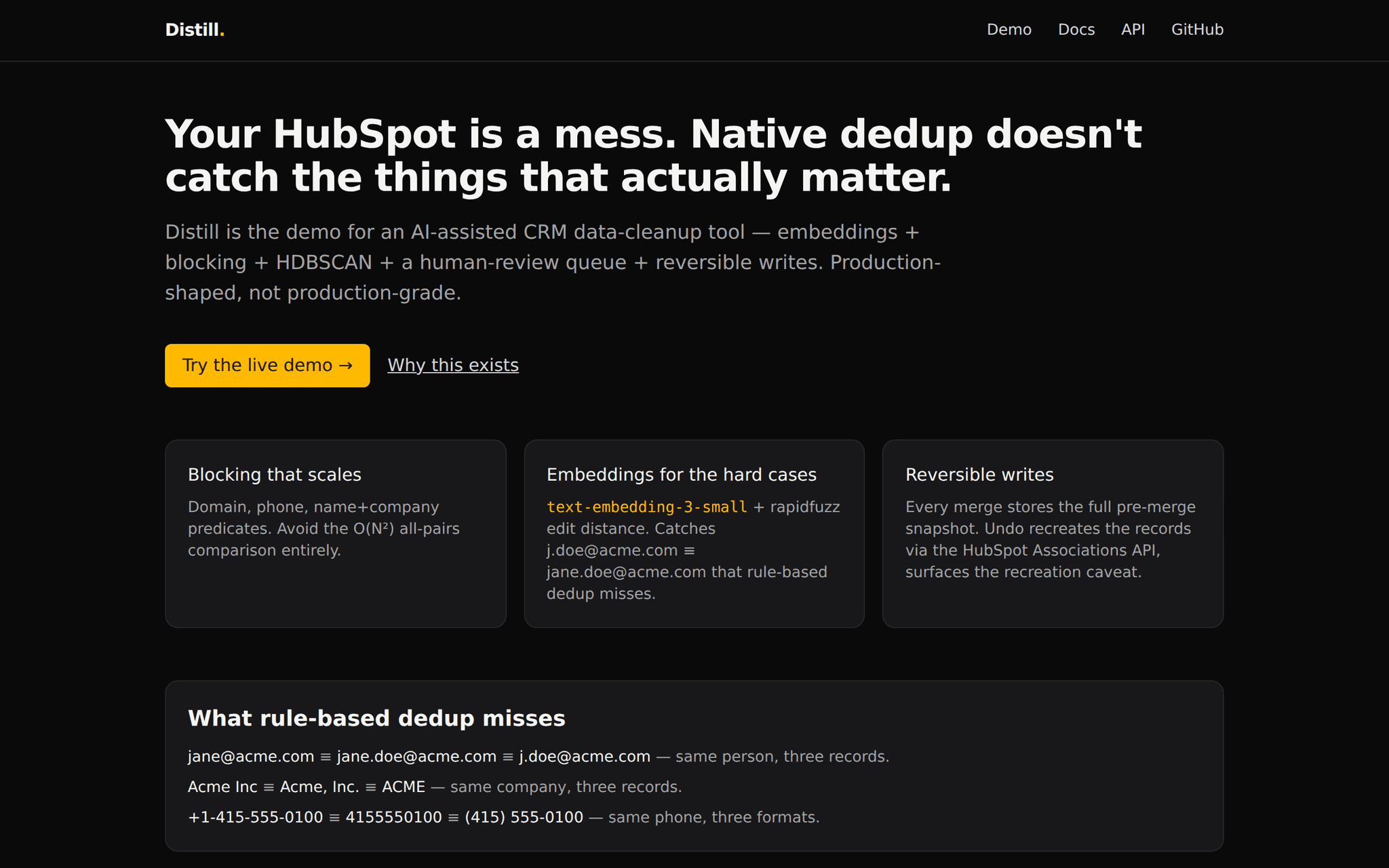Click the text-embedding-3-small code text
Screen dimensions: 1389x868
647,507
